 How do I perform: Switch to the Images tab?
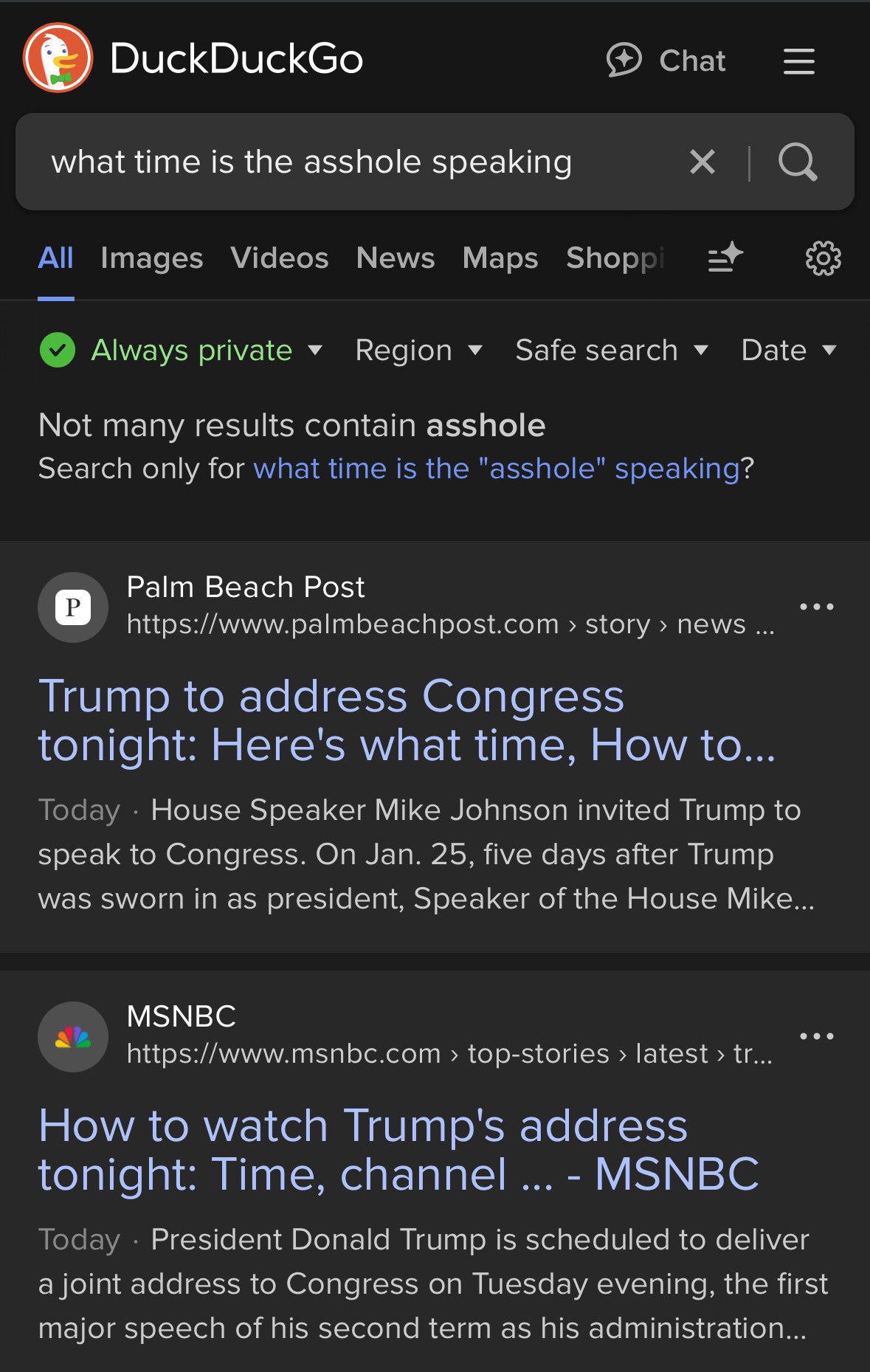point(151,258)
